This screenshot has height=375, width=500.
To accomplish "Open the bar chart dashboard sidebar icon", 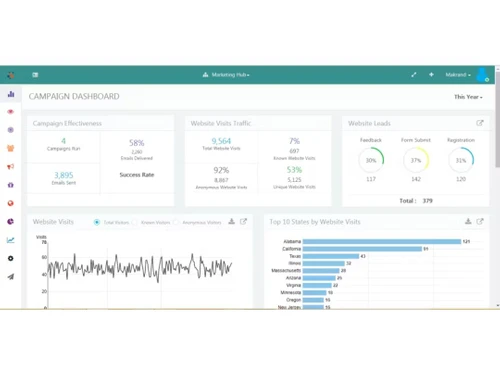I will [11, 94].
